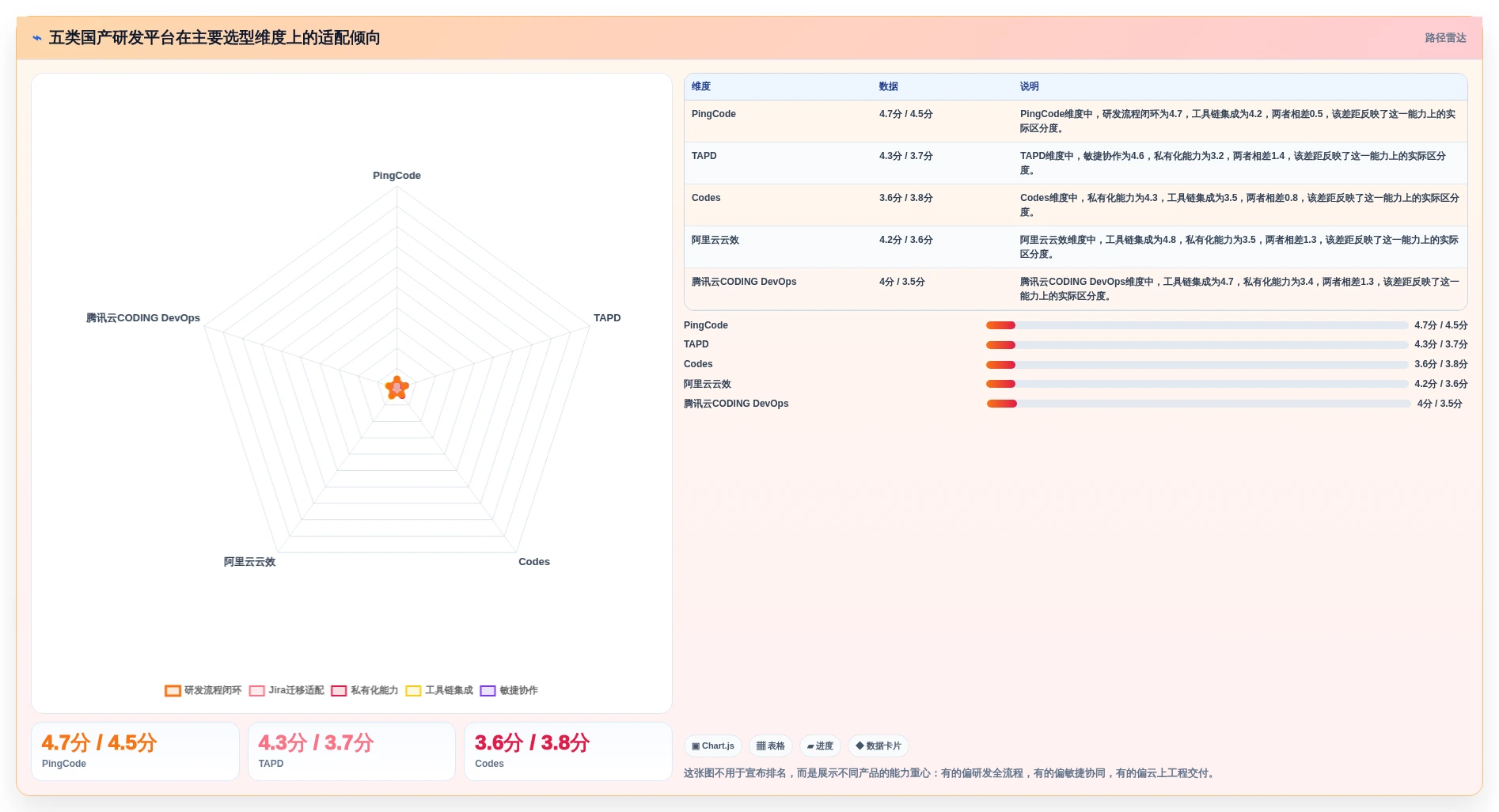Click the 腾讯云CODING DevOps radar axis label
Screen dimensions: 1499x812
tap(143, 318)
